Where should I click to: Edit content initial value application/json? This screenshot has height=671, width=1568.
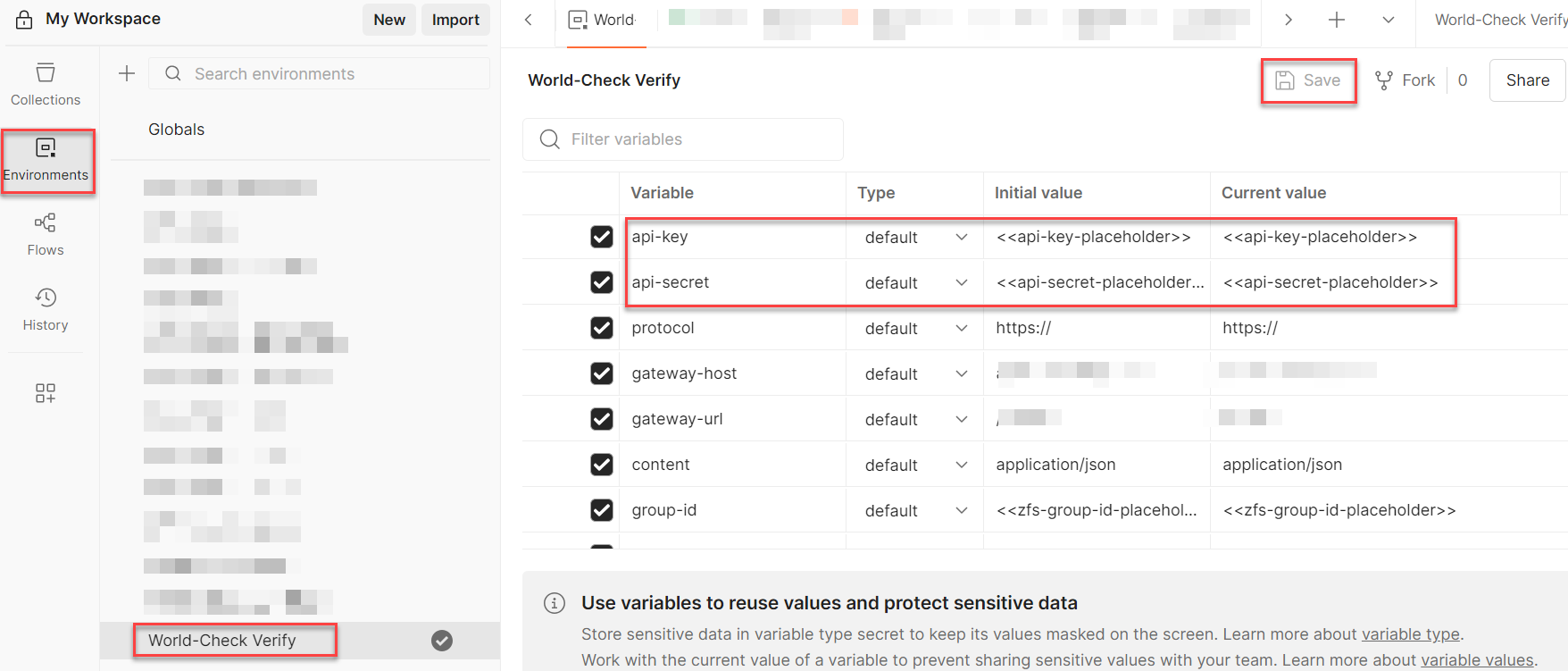(1055, 465)
